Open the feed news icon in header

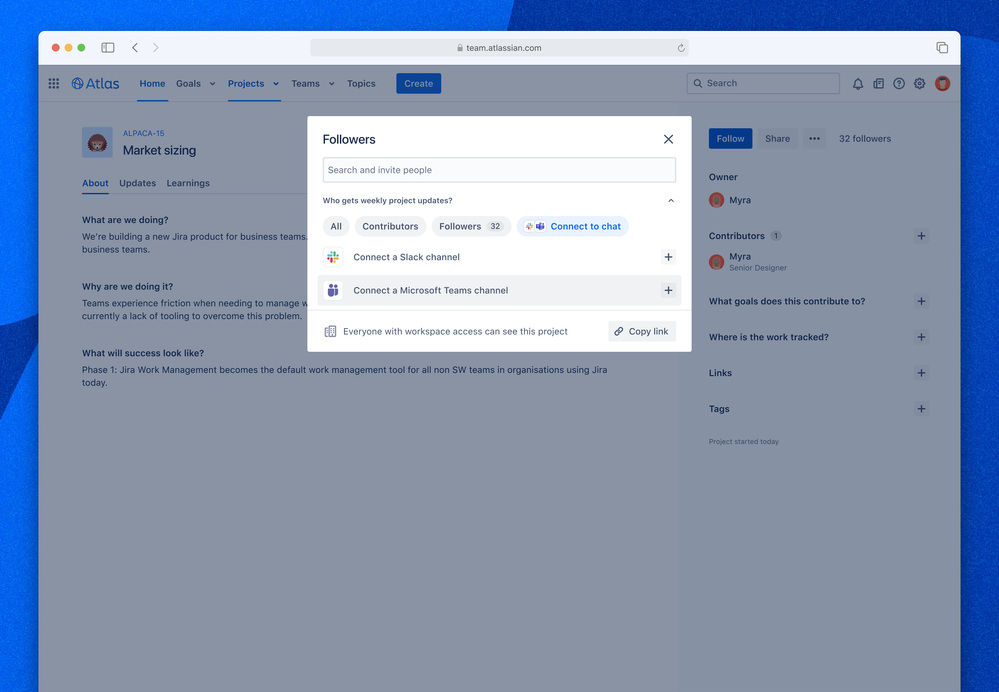879,83
